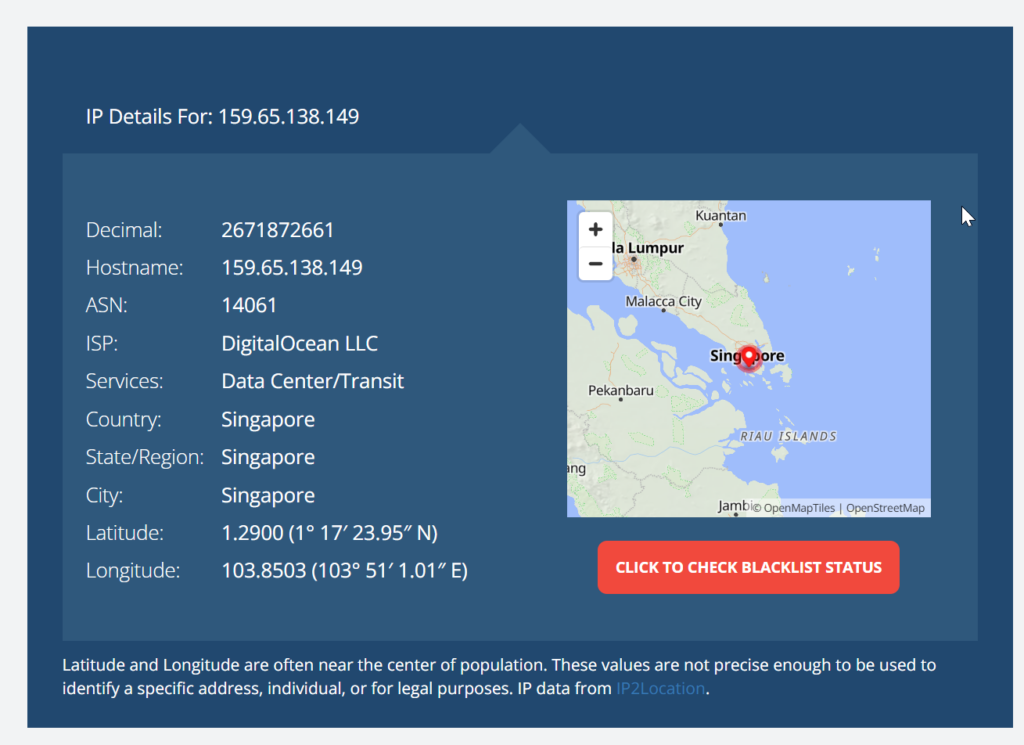Image resolution: width=1024 pixels, height=745 pixels.
Task: Click the Pekanbaru label on map
Action: [x=621, y=390]
